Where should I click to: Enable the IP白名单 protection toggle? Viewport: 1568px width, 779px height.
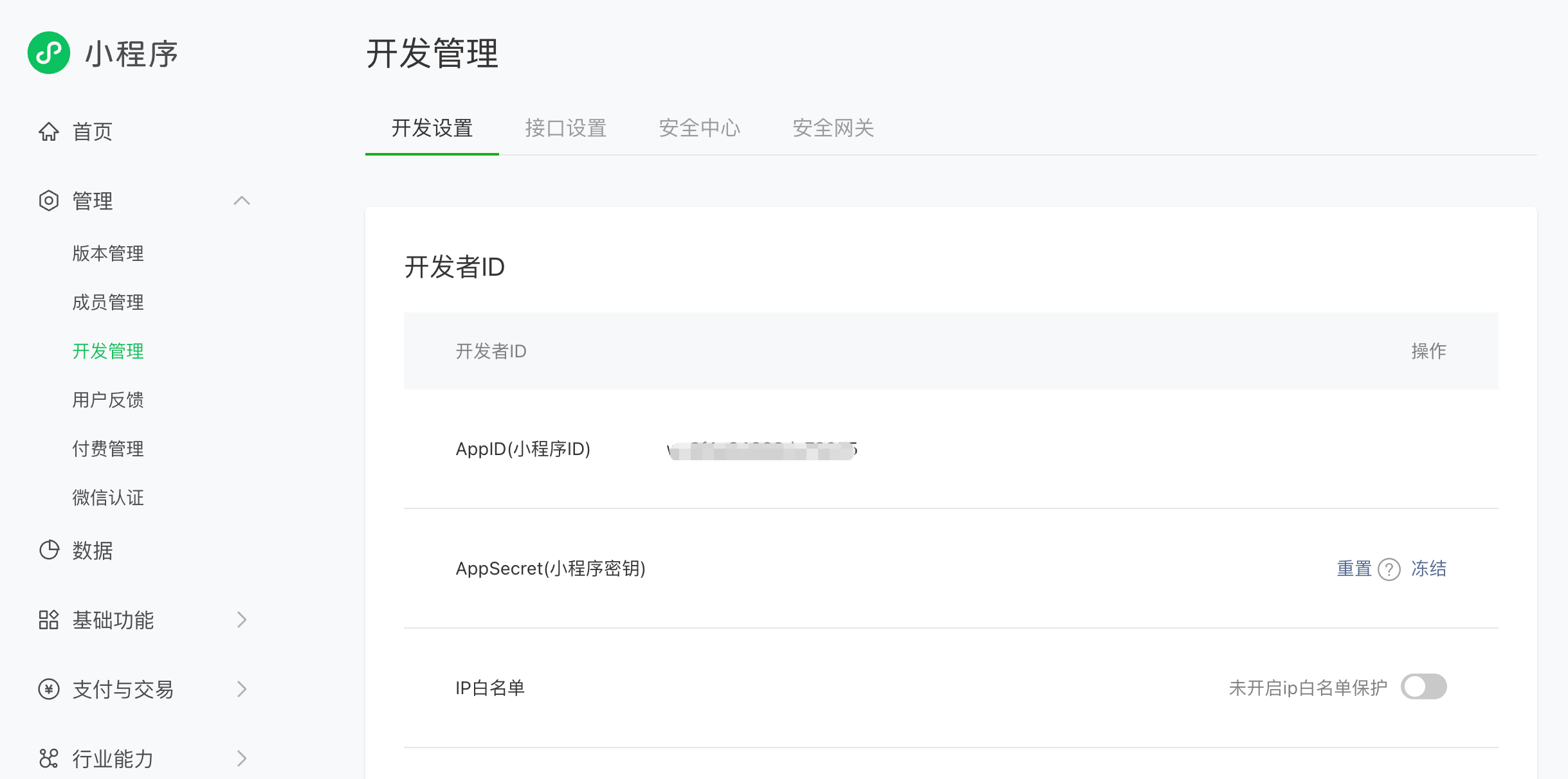(x=1423, y=686)
